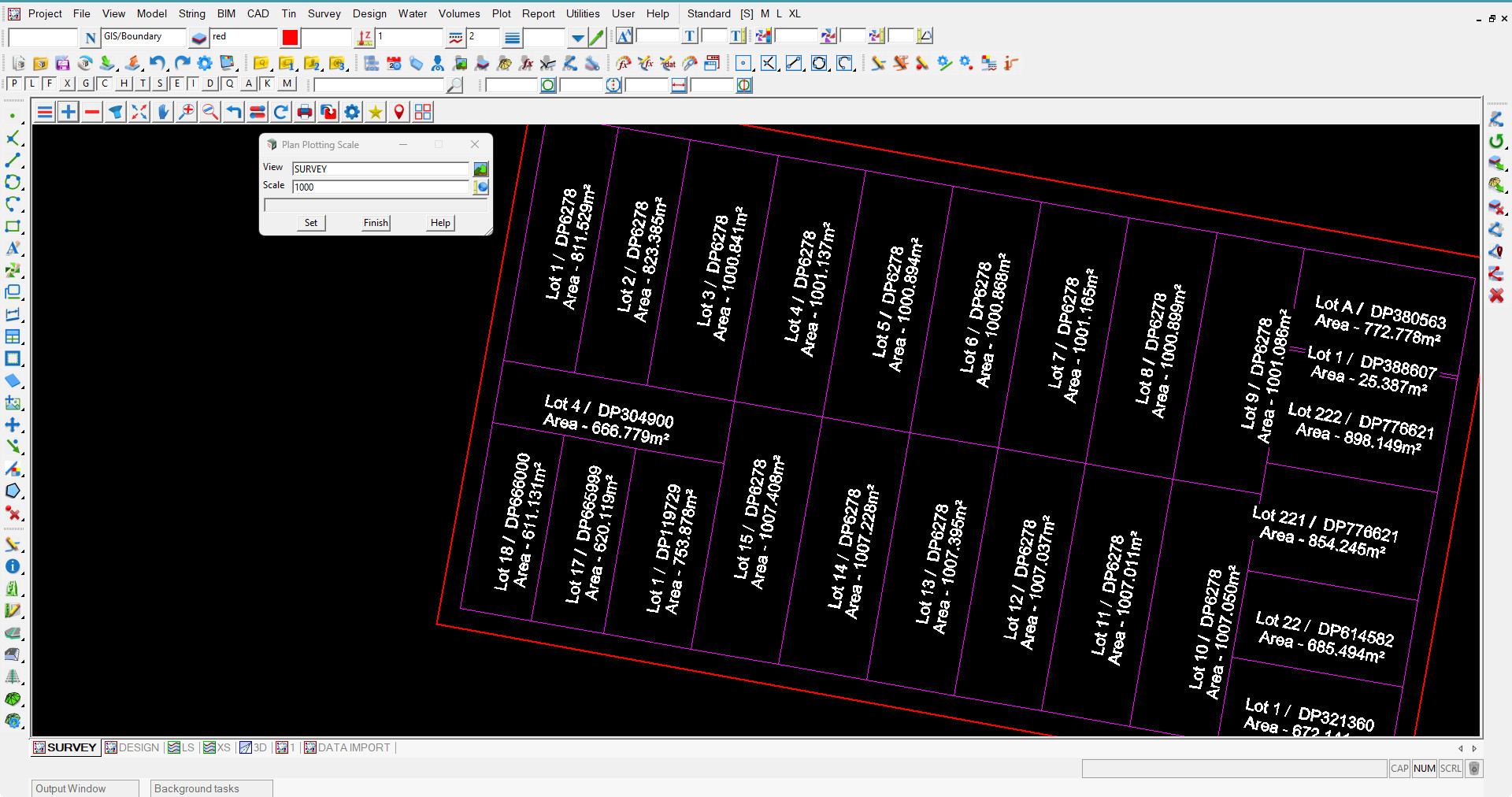This screenshot has width=1512, height=797.
Task: Open the model picker beside GIS/Boundary
Action: 199,37
